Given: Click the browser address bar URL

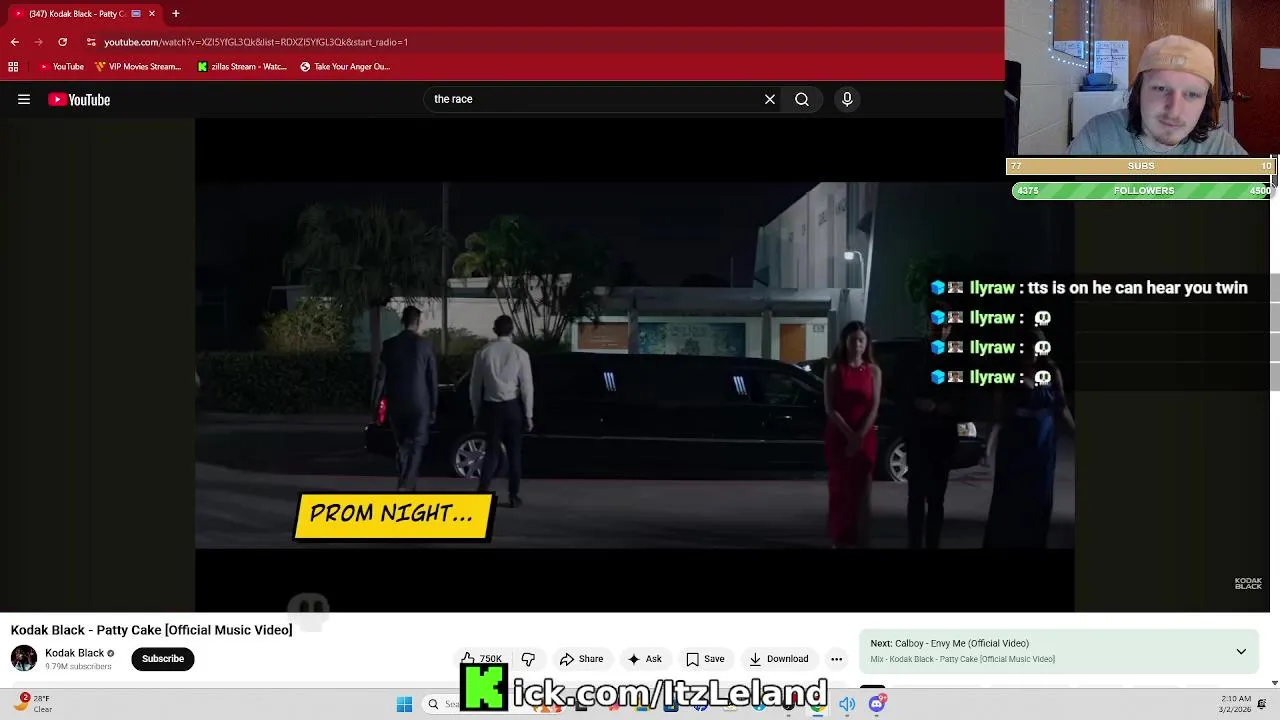Looking at the screenshot, I should coord(255,42).
